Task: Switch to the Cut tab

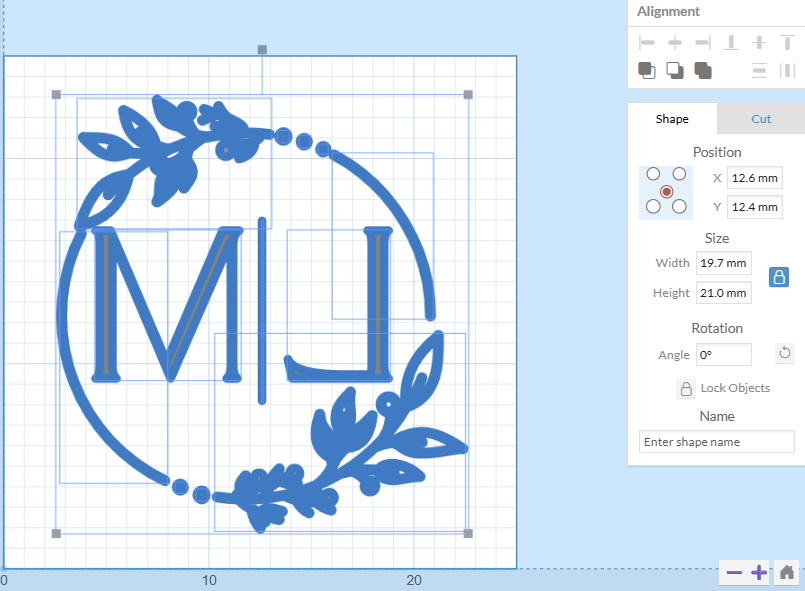Action: (x=761, y=119)
